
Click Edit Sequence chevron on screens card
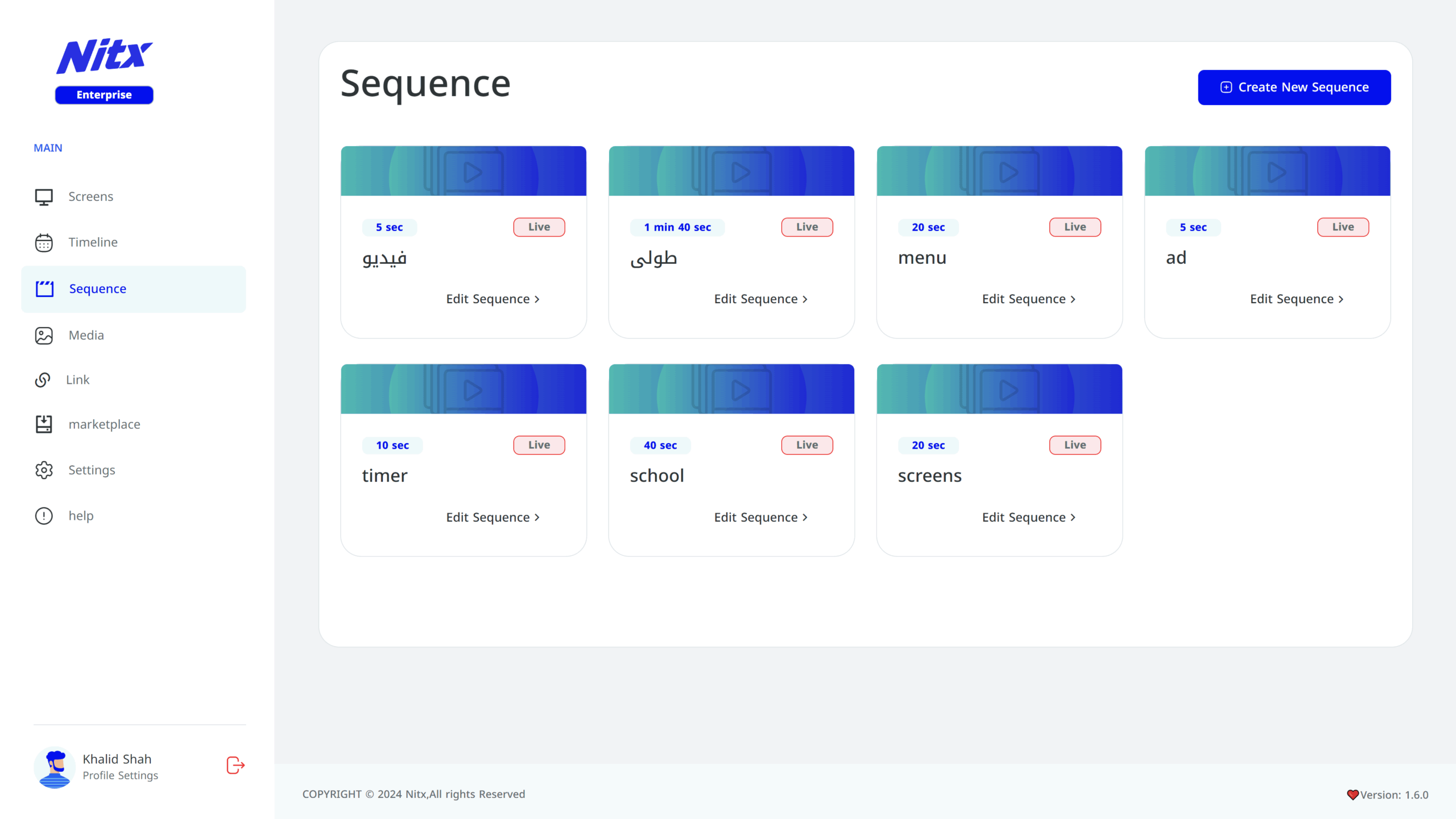click(x=1073, y=518)
